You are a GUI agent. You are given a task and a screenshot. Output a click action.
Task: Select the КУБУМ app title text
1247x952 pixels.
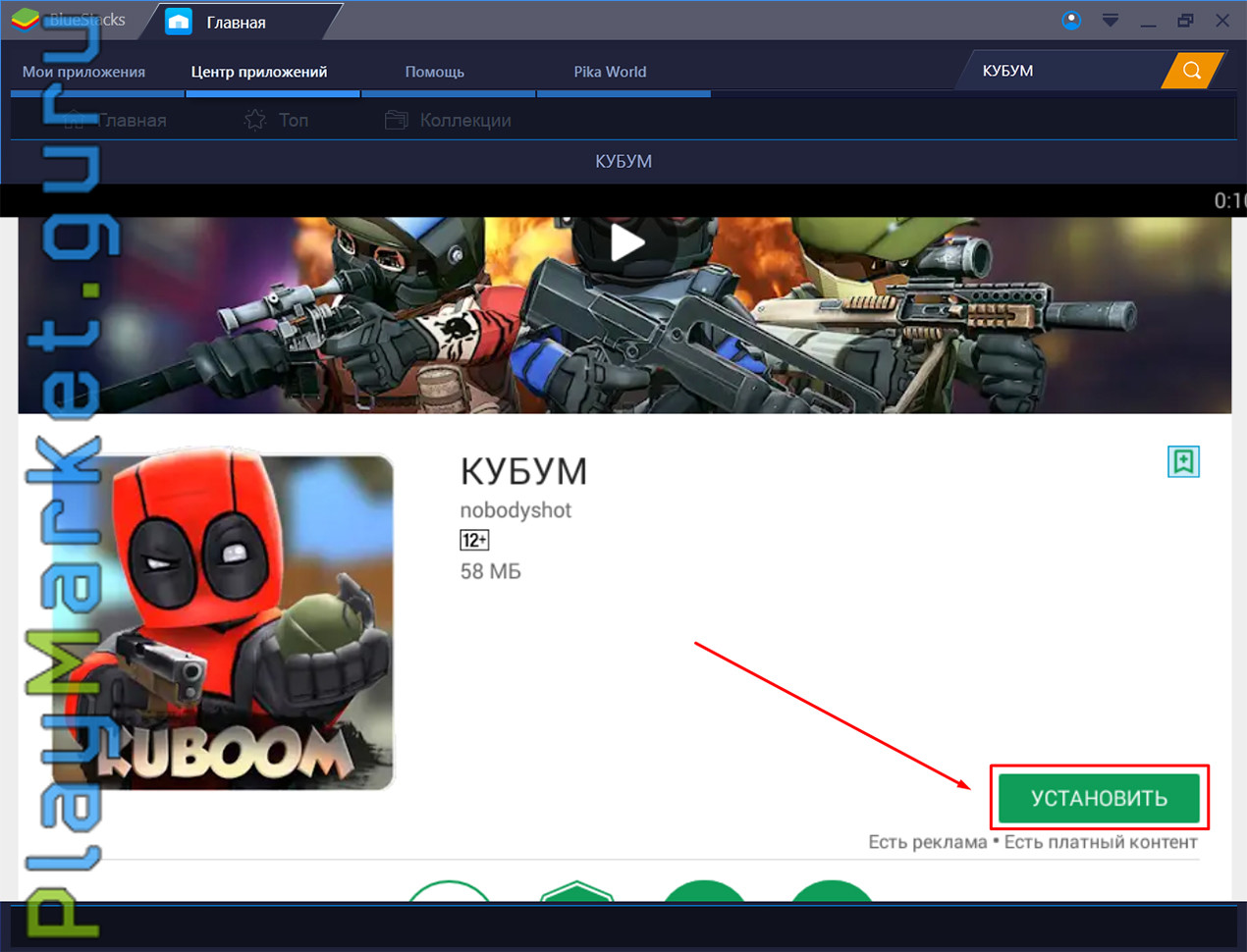523,472
